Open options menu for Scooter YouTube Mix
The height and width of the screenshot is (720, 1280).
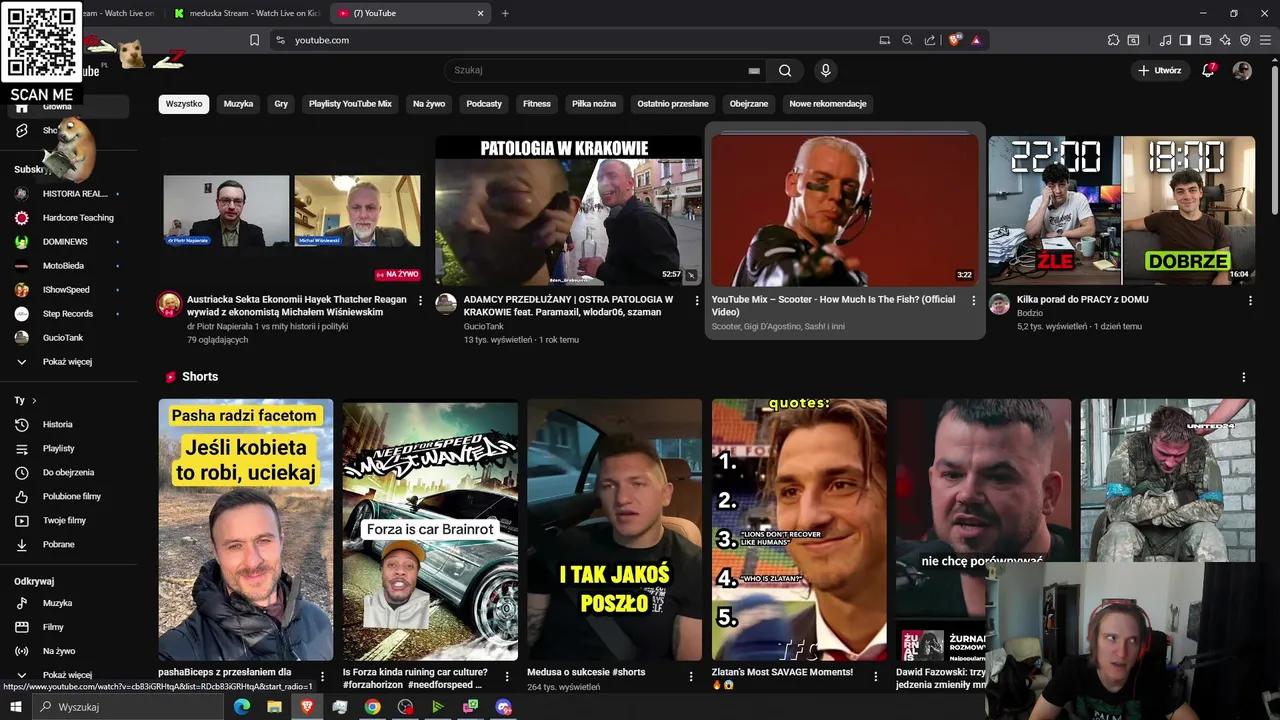(974, 300)
